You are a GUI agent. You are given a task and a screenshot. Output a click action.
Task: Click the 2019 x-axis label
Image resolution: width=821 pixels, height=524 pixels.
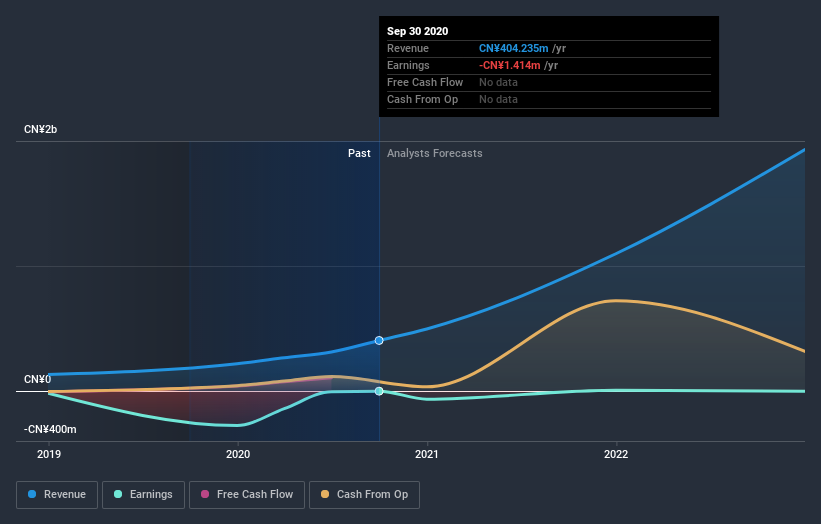point(49,454)
